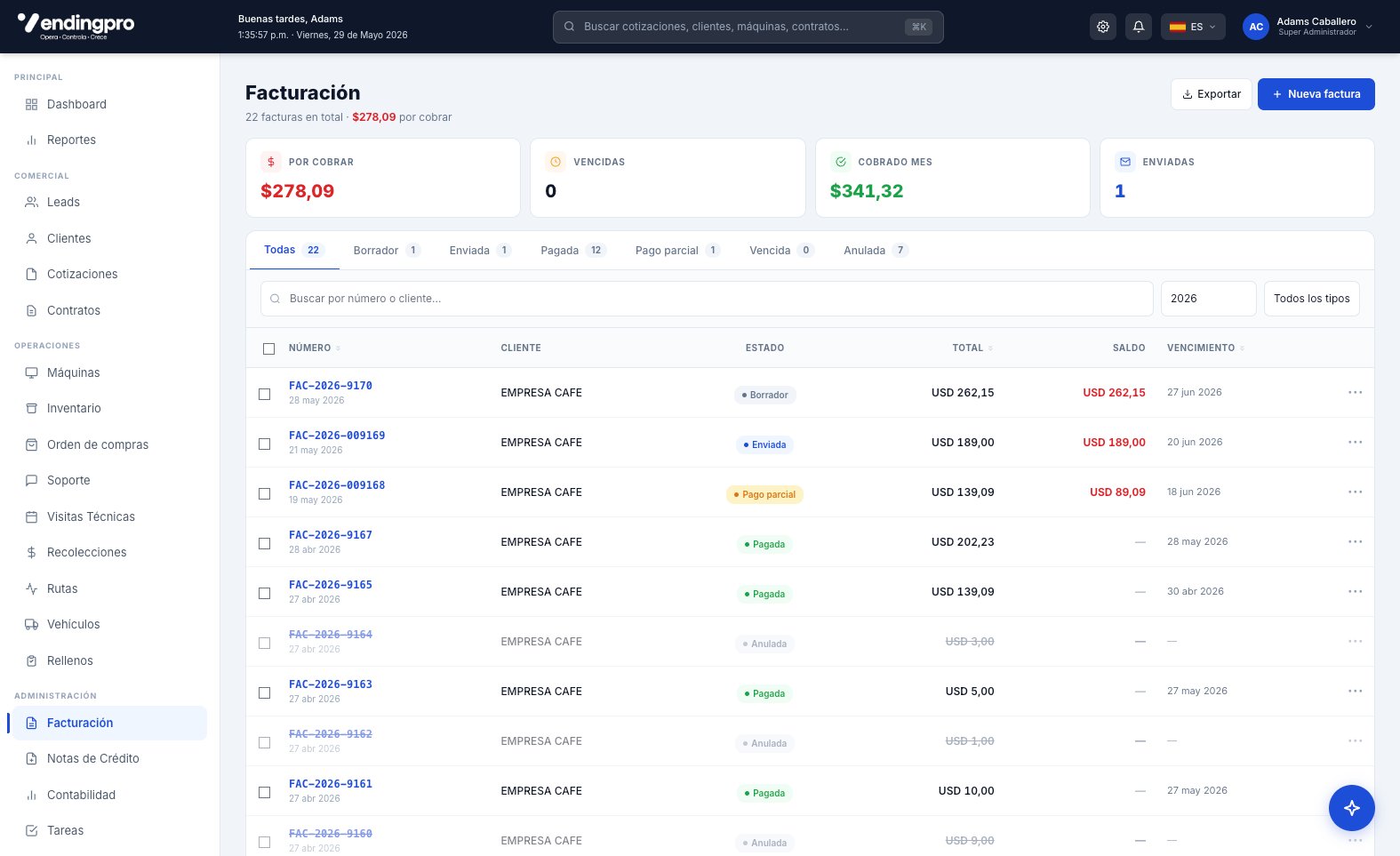Open the ES language selector
The image size is (1400, 856).
tap(1193, 27)
